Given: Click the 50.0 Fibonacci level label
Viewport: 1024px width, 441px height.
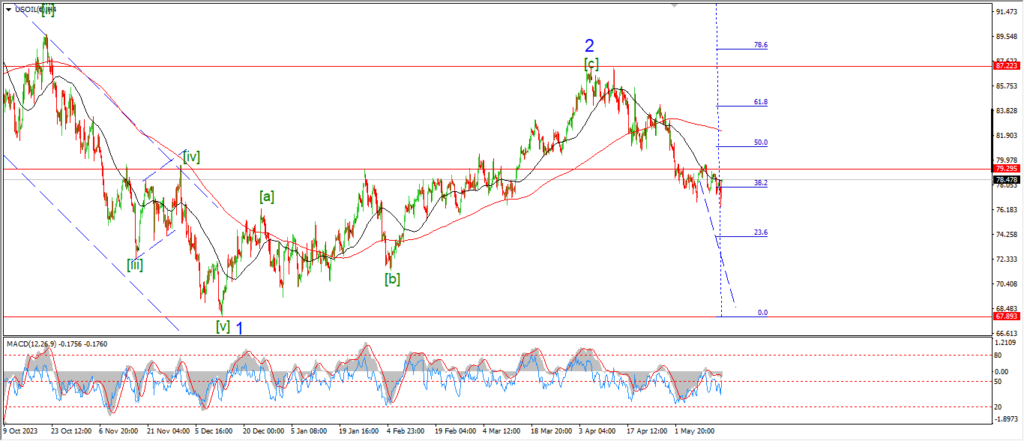Looking at the screenshot, I should [760, 143].
